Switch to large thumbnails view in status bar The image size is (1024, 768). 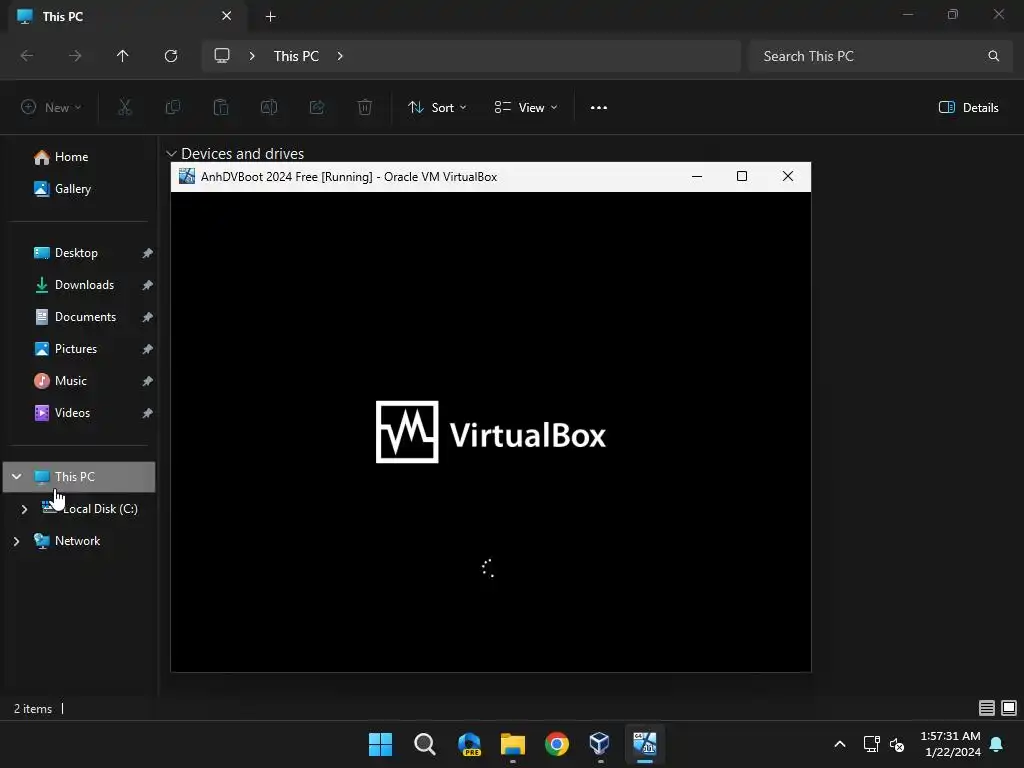(1009, 708)
